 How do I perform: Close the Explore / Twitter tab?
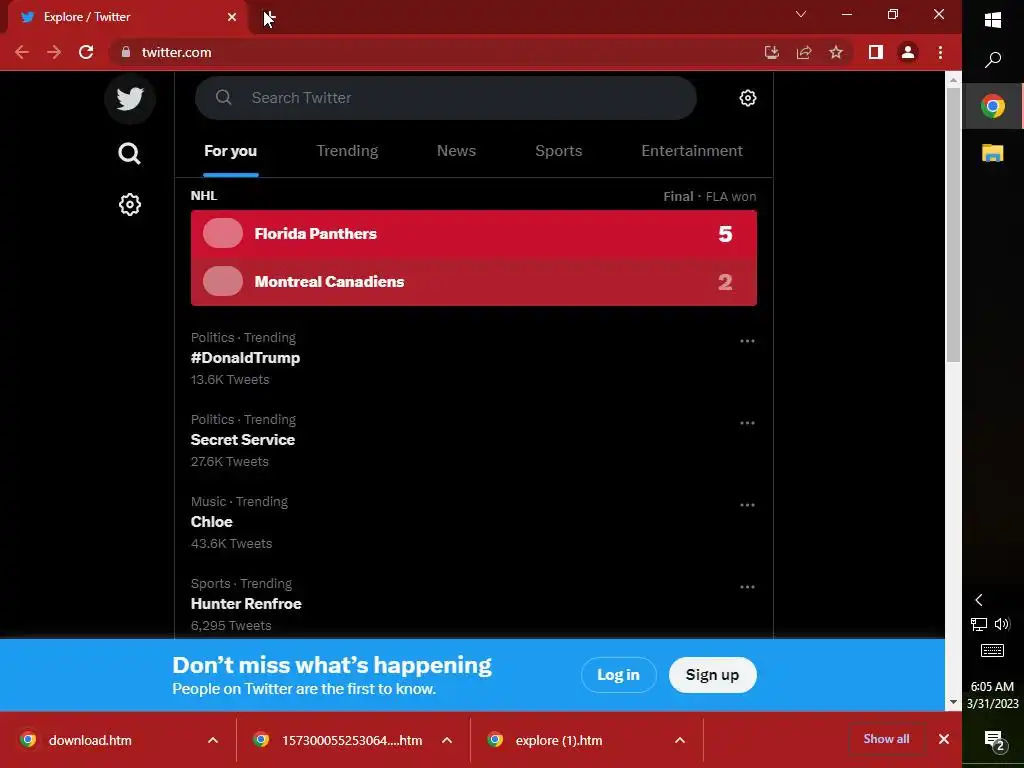[232, 17]
